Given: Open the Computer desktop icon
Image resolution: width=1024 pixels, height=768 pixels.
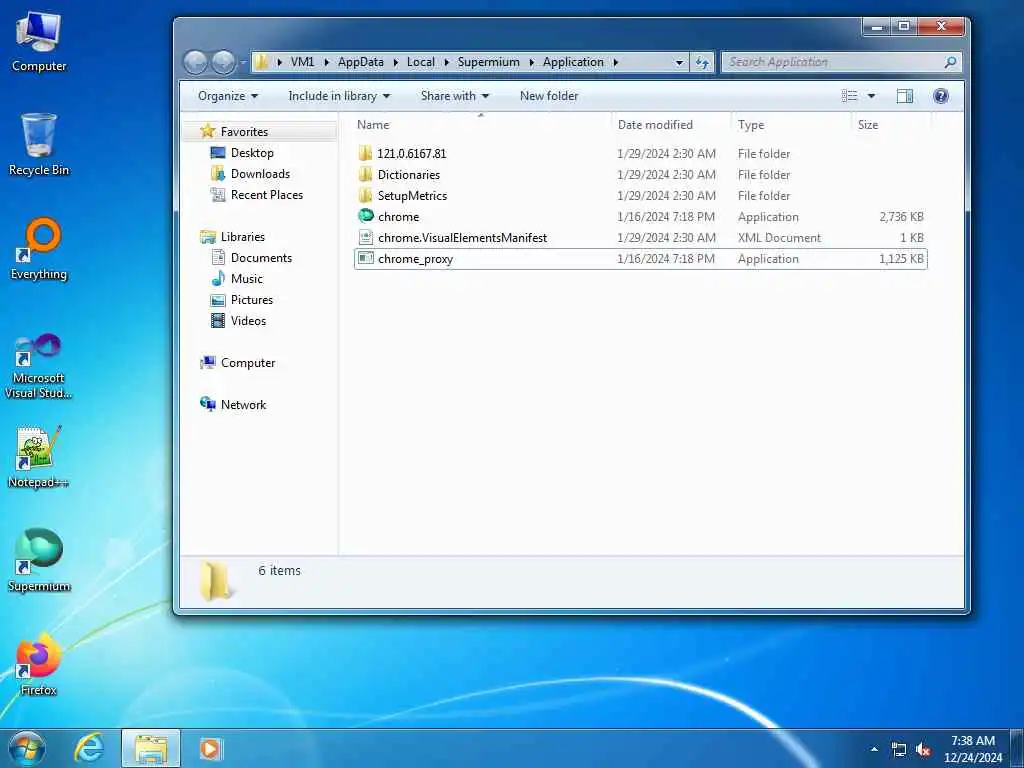Looking at the screenshot, I should click(39, 40).
